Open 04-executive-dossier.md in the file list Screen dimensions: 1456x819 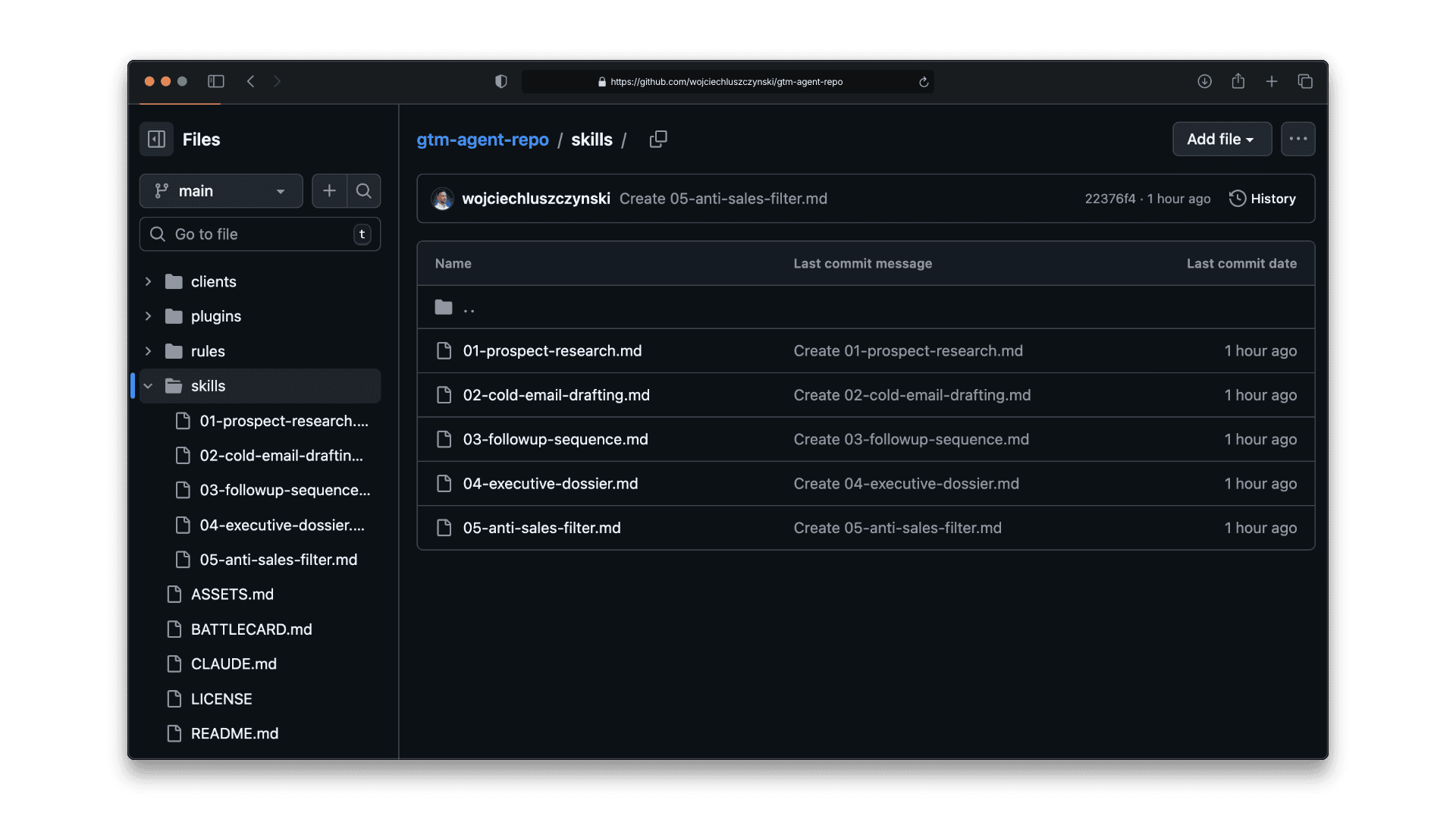[x=550, y=484]
